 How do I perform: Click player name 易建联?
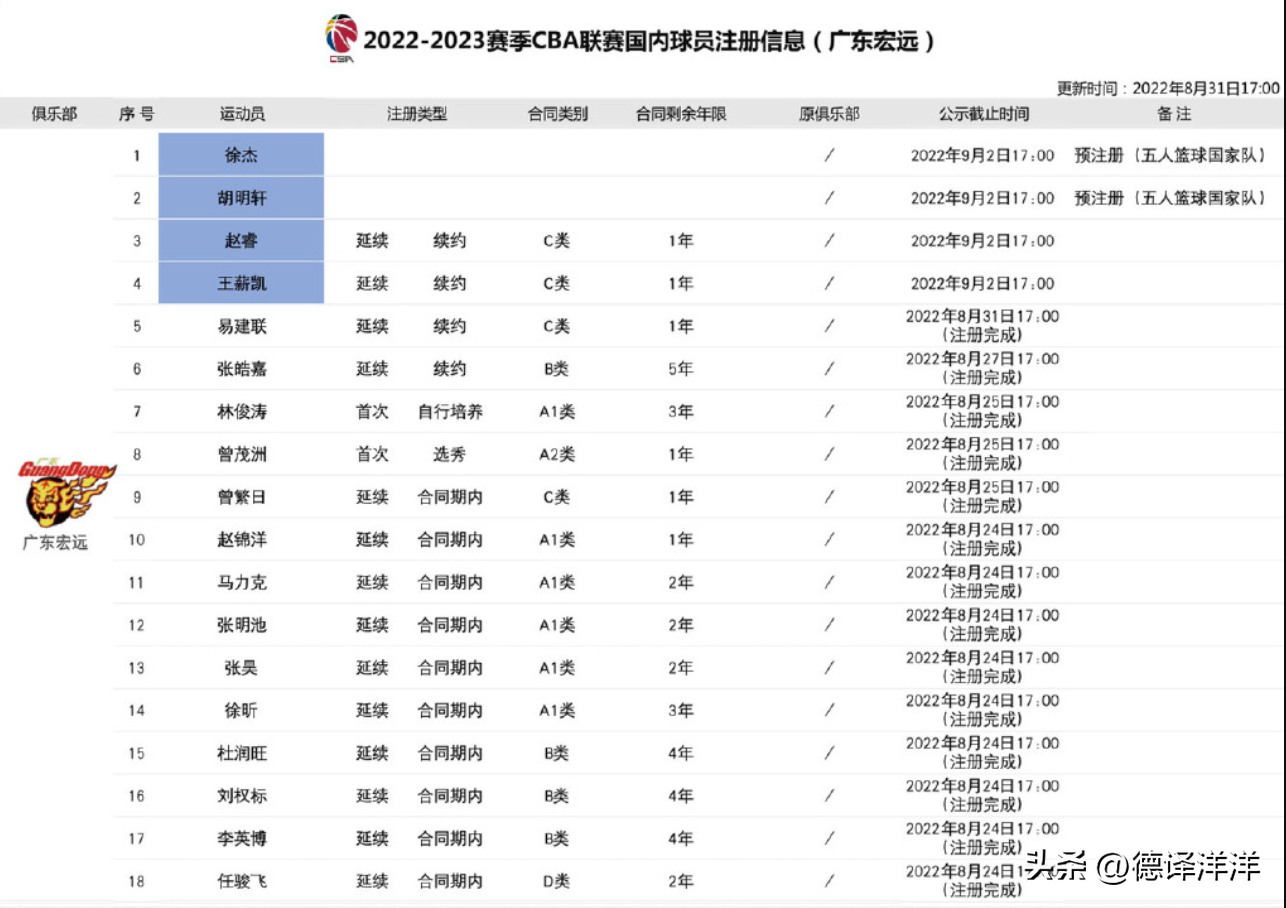click(x=242, y=326)
